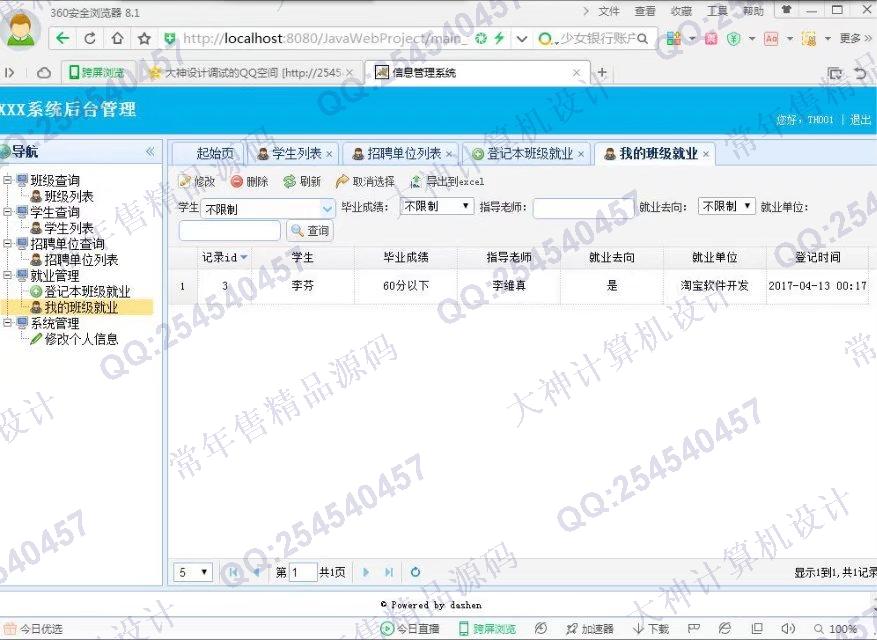Click 今日优选 in status bar
This screenshot has width=877, height=640.
[x=34, y=629]
